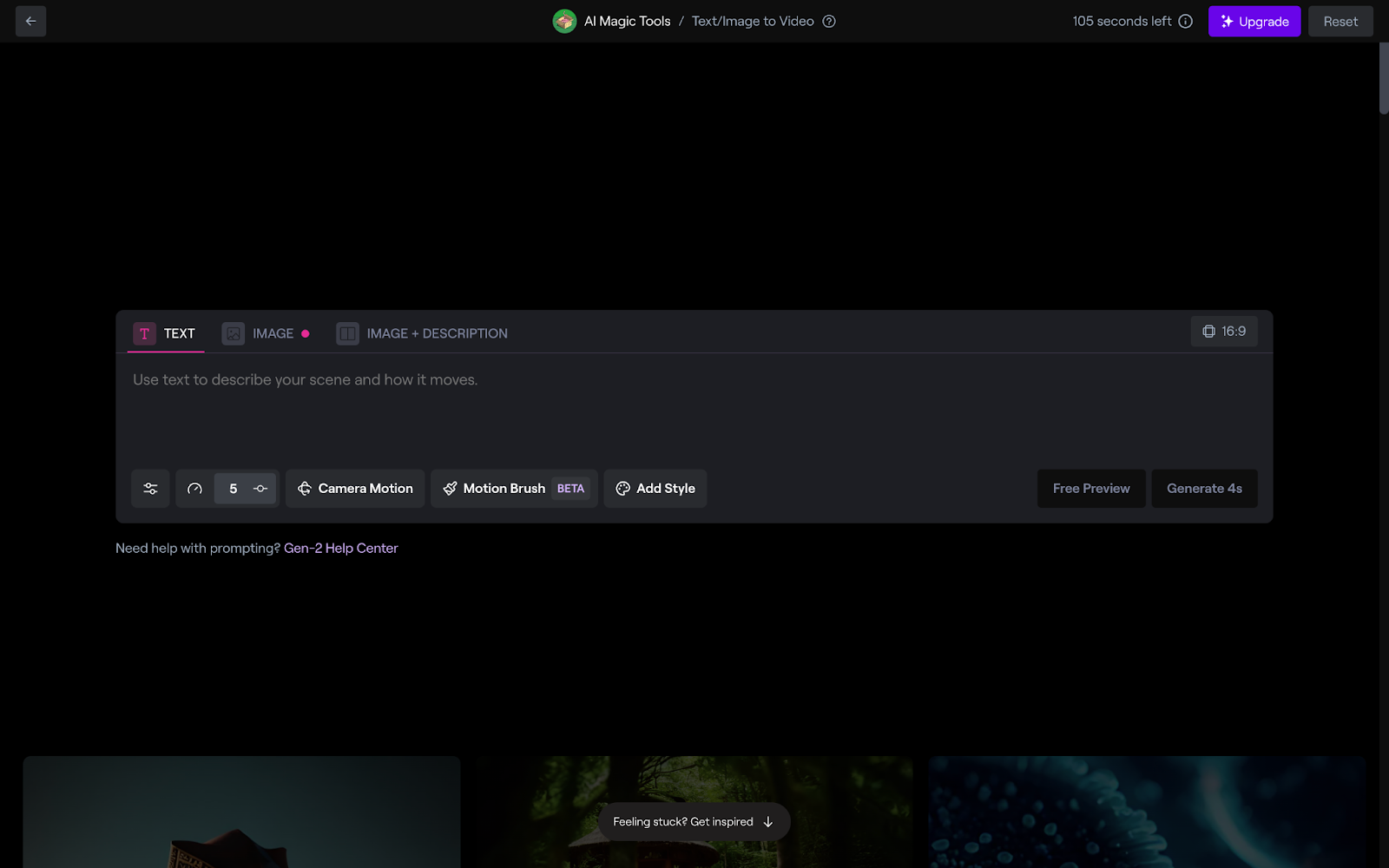Open Camera Motion settings

pos(355,489)
